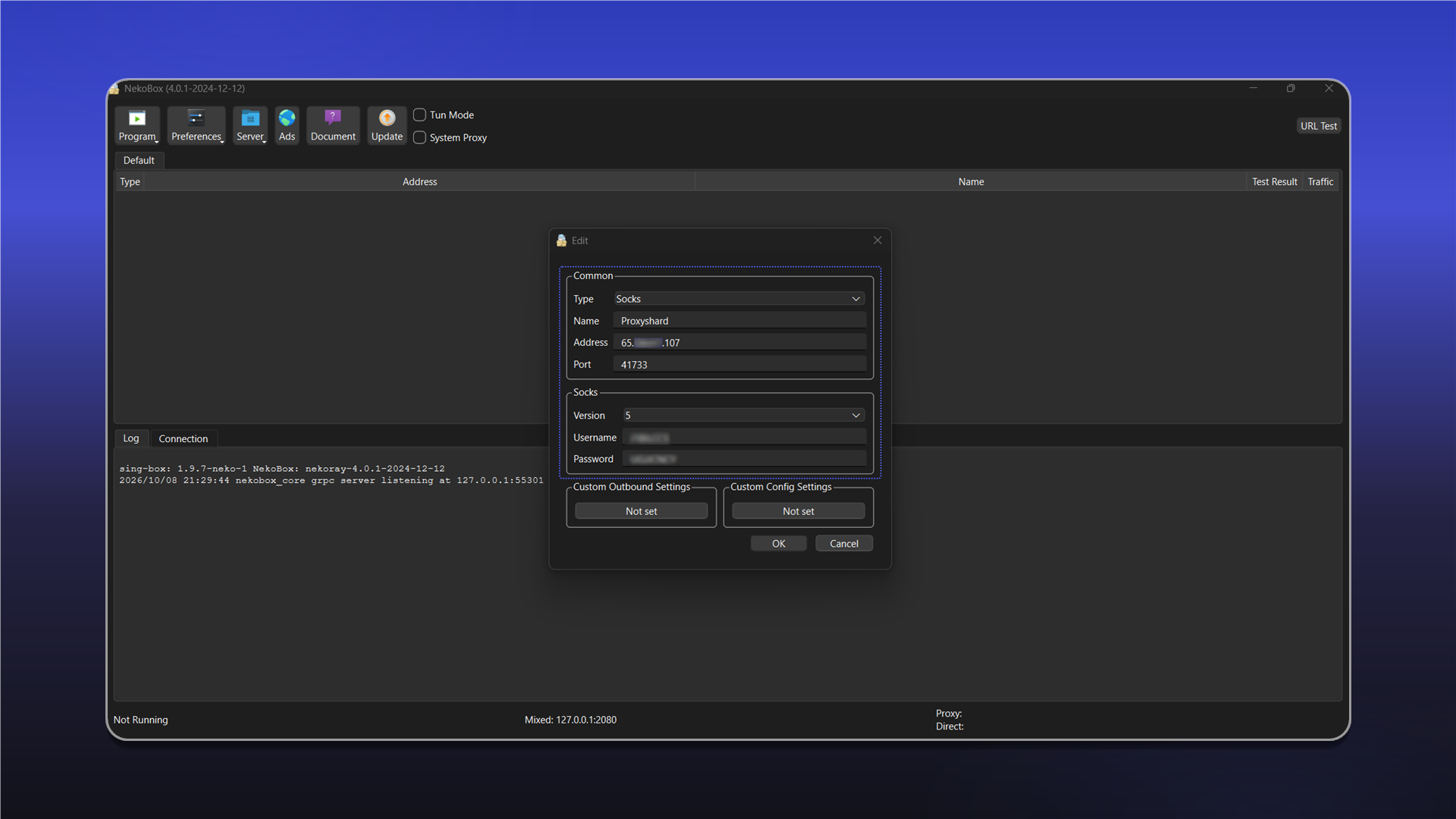
Task: Maximize the NekoBox window
Action: (x=1291, y=89)
